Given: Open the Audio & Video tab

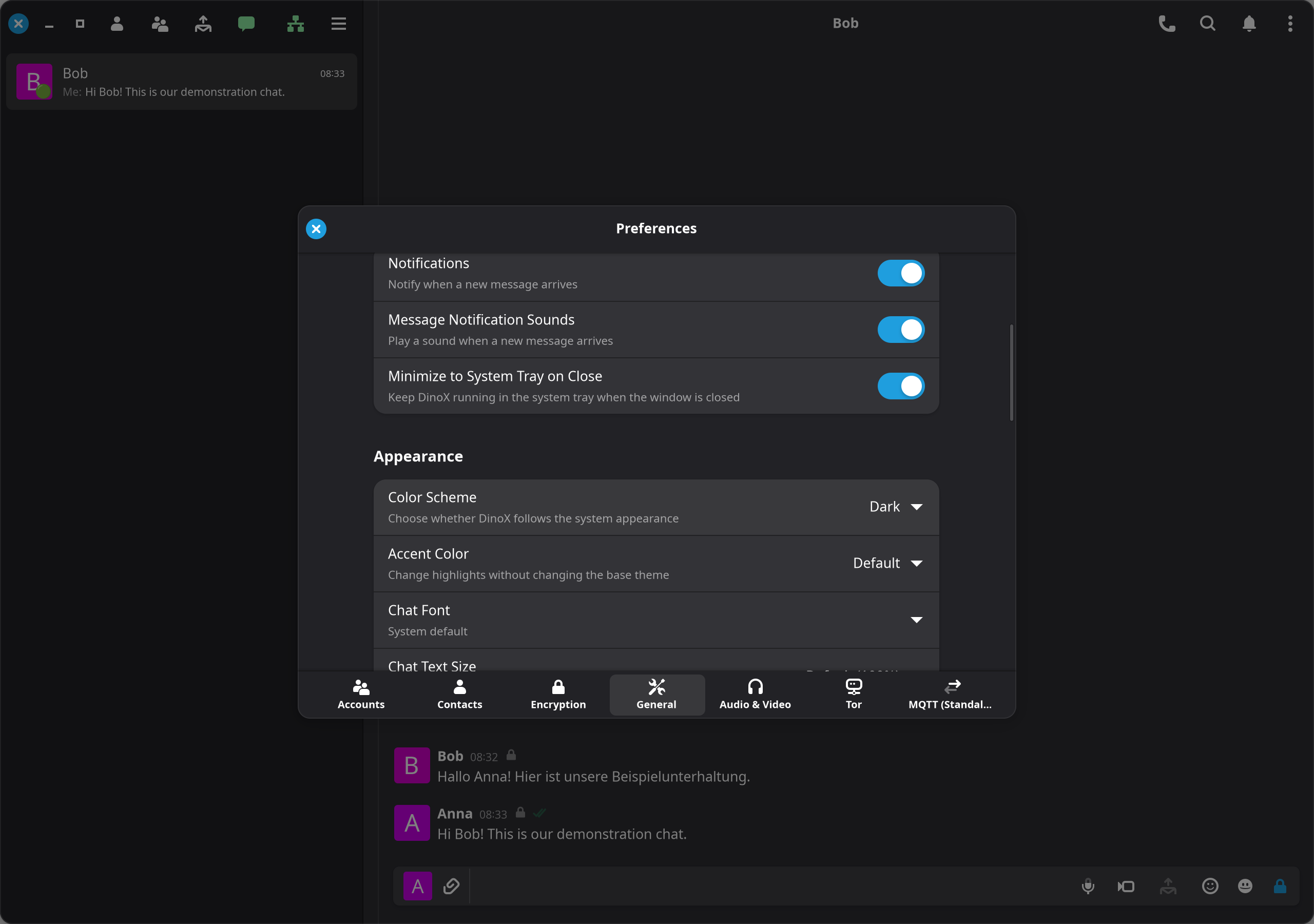Looking at the screenshot, I should 755,695.
